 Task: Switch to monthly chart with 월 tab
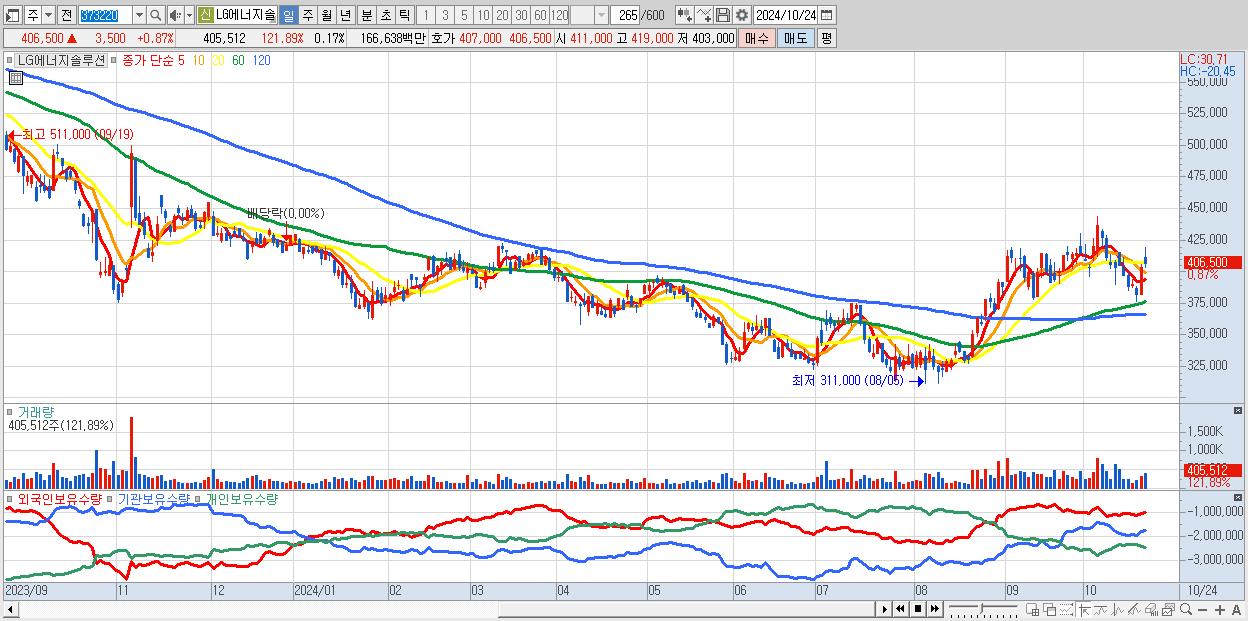tap(326, 16)
